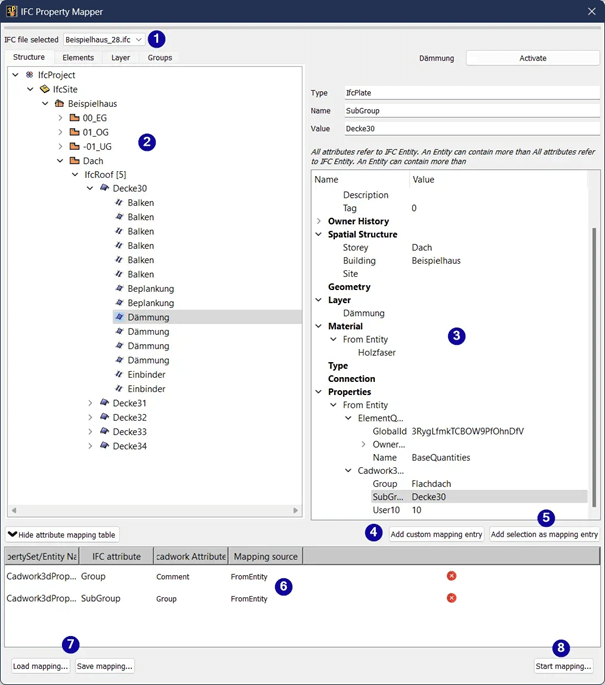
Task: Click the Decke30 element icon
Action: coord(104,188)
